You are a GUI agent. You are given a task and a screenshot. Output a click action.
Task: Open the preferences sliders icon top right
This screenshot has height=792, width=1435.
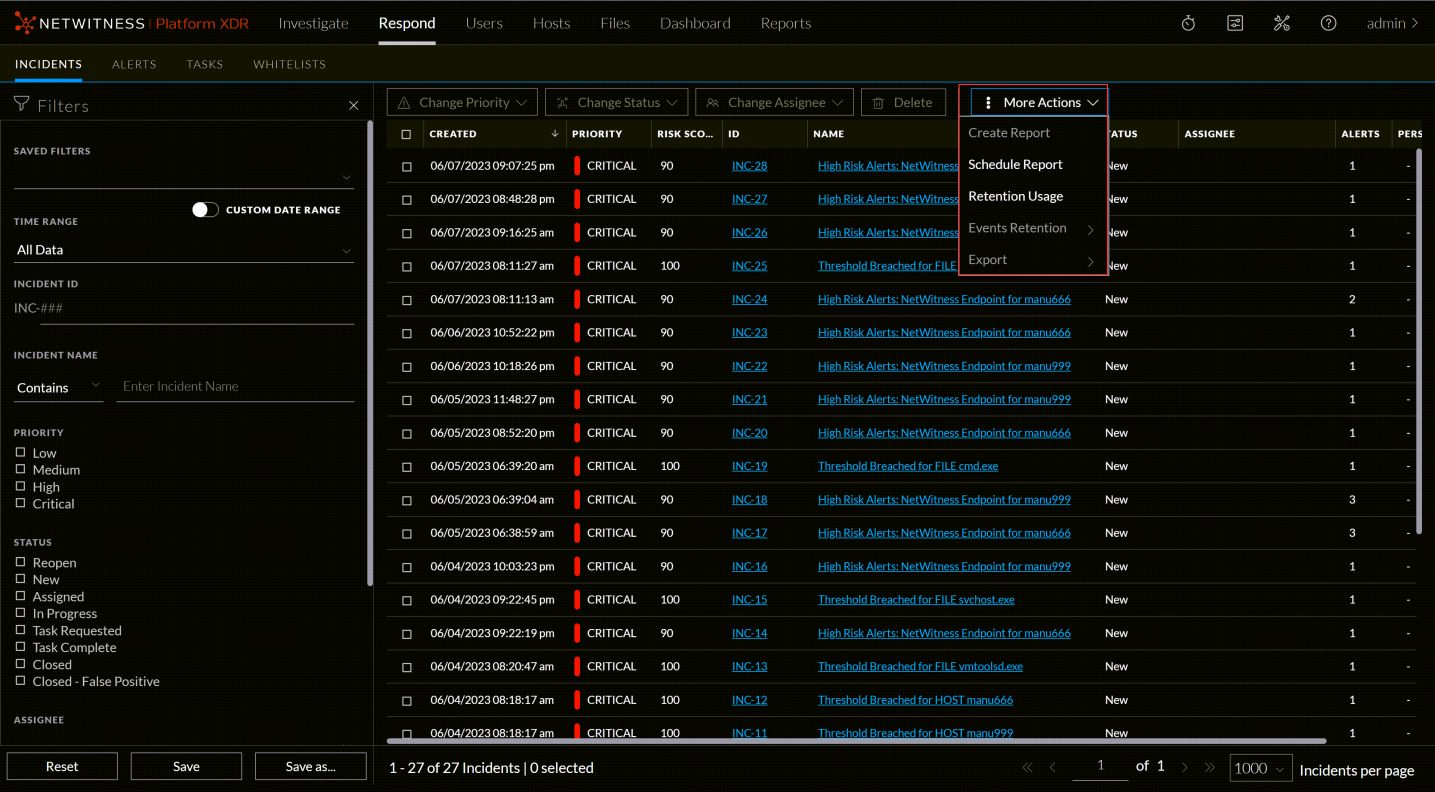coord(1234,22)
